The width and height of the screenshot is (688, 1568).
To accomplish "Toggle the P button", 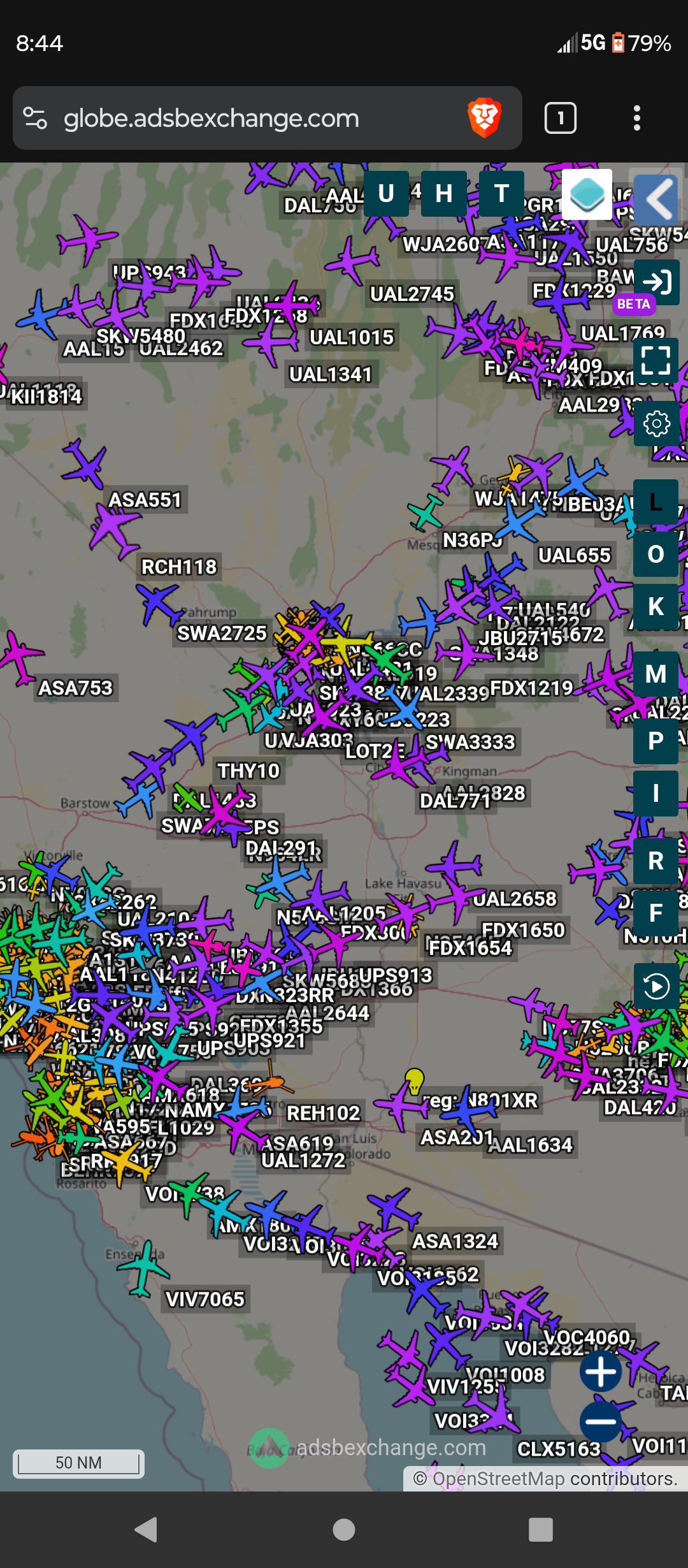I will point(656,741).
